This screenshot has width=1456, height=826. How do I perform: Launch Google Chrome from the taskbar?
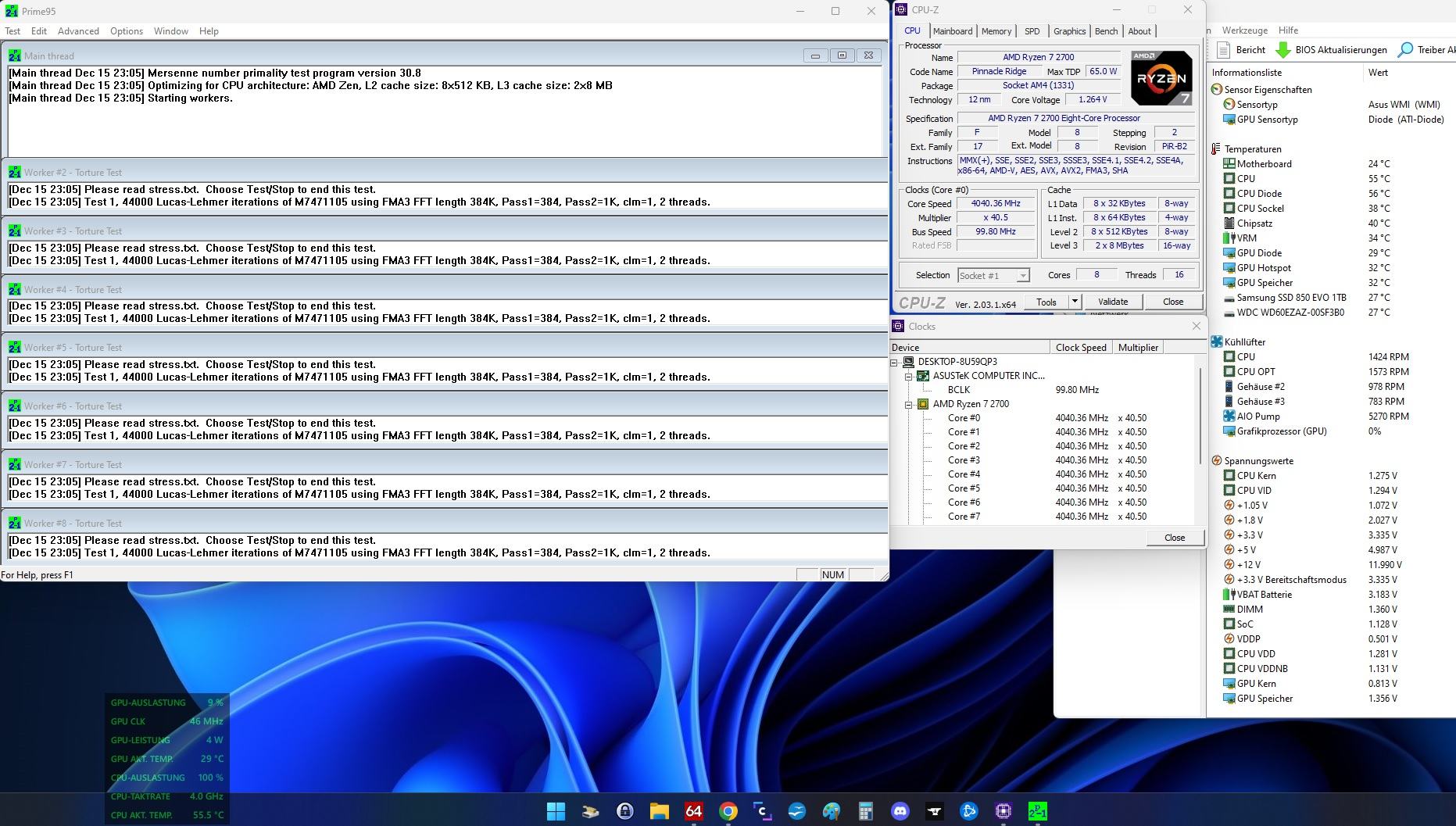pyautogui.click(x=728, y=811)
